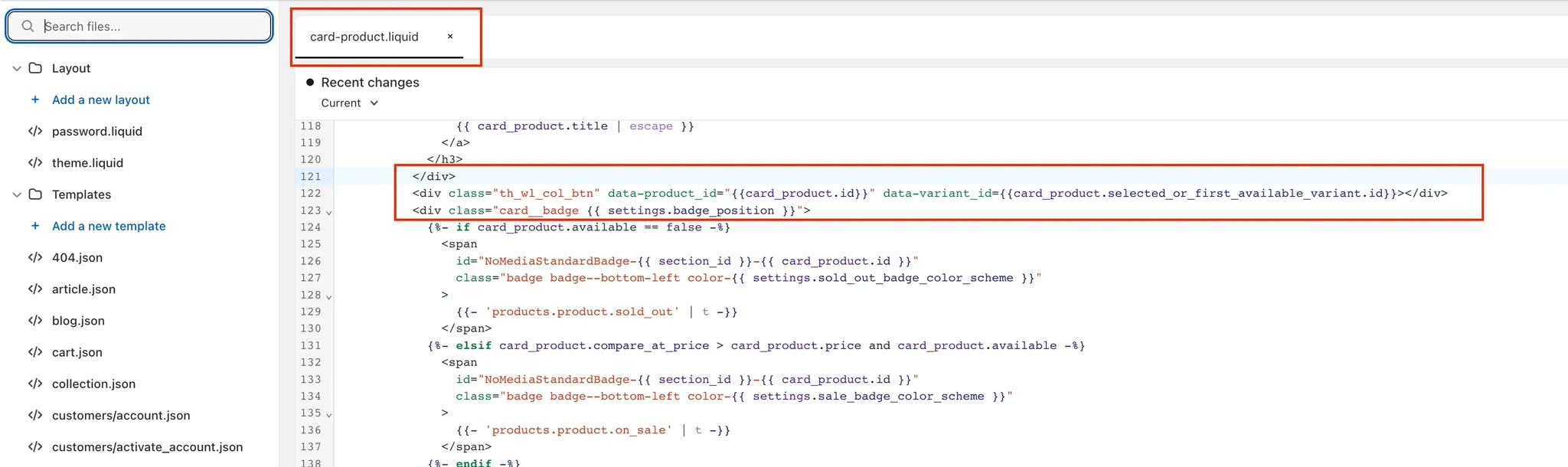The height and width of the screenshot is (467, 1568).
Task: Click the Layout folder icon
Action: coord(35,68)
